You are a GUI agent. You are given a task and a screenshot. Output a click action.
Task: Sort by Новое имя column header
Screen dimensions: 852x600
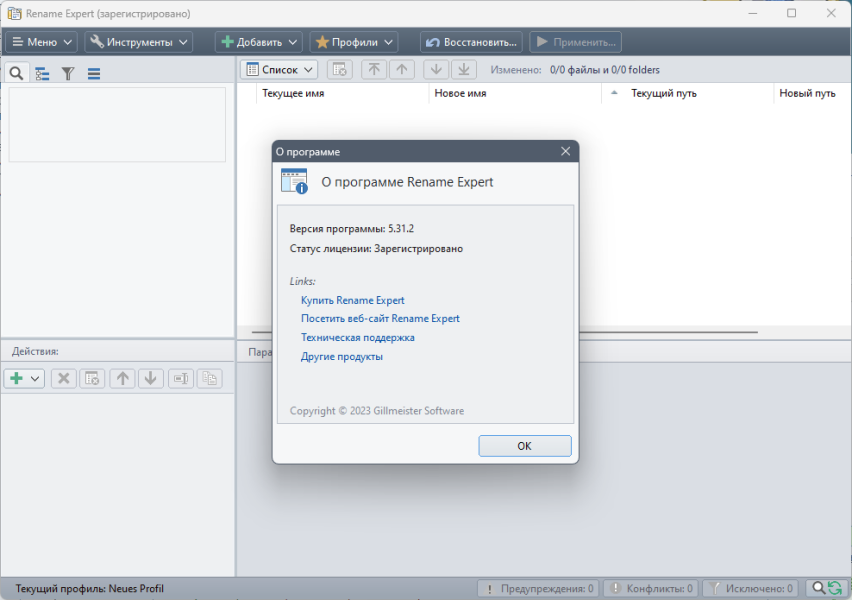[515, 93]
